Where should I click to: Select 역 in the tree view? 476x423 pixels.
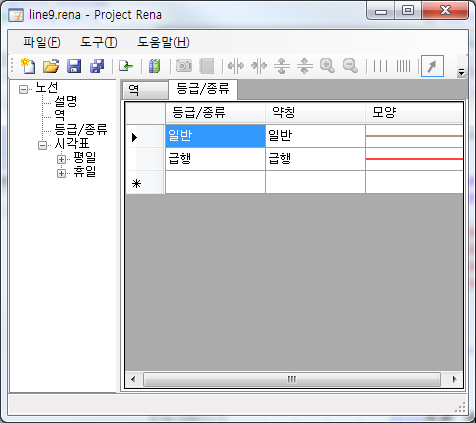pos(60,115)
